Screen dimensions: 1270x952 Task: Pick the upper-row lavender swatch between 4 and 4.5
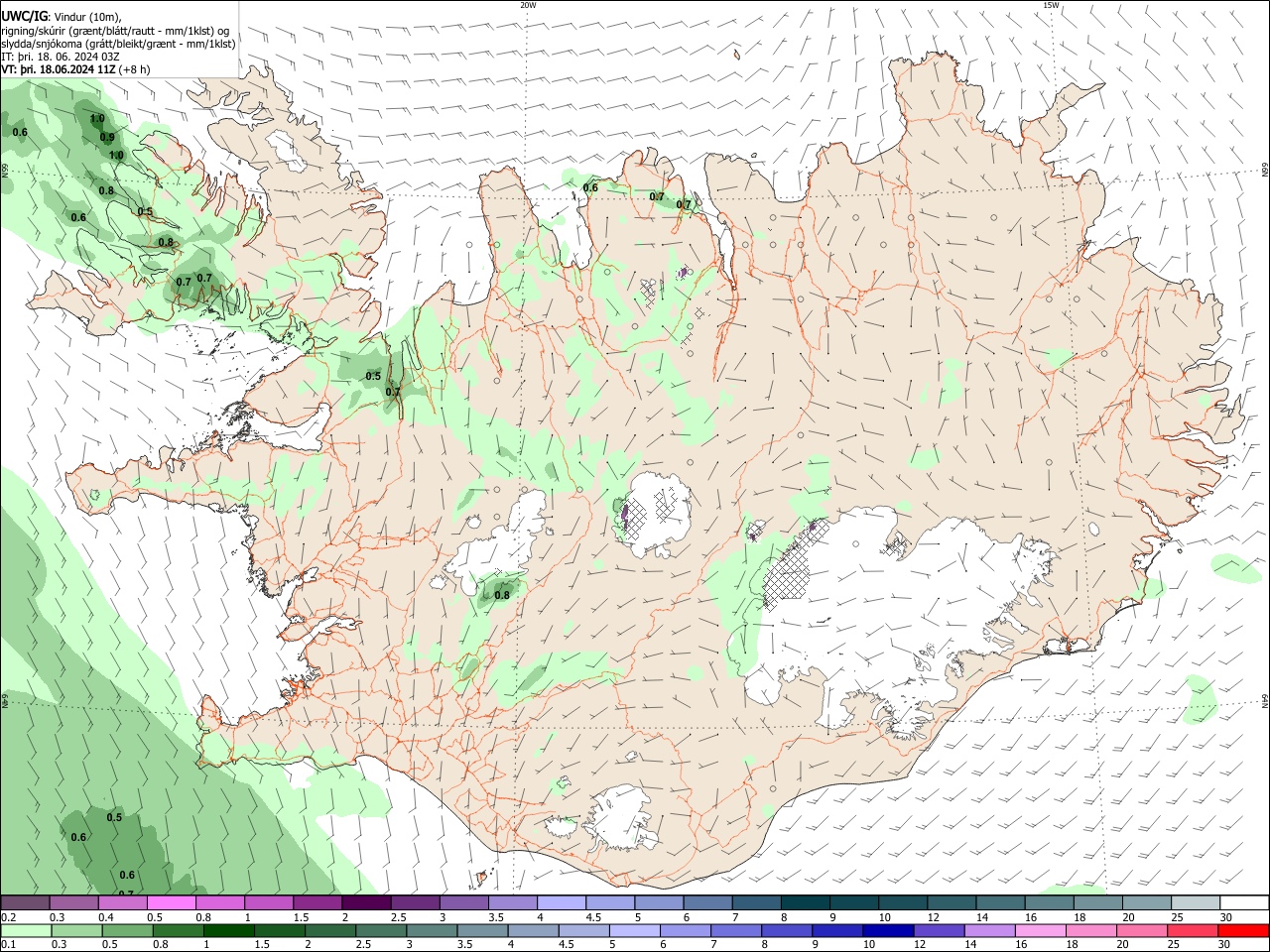point(561,902)
